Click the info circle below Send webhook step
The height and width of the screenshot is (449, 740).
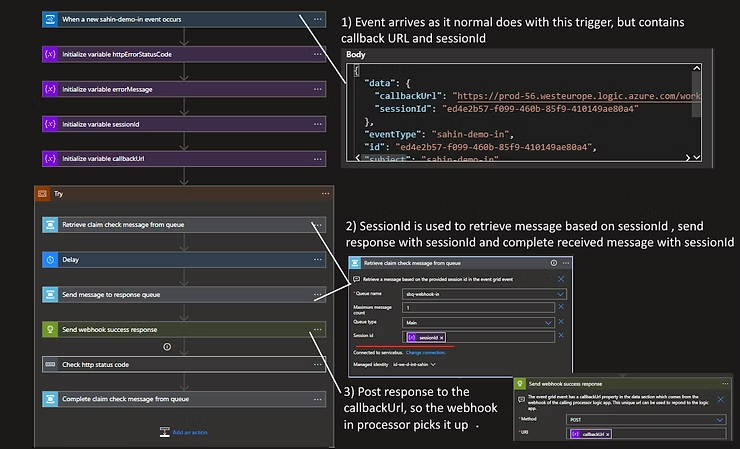point(166,346)
